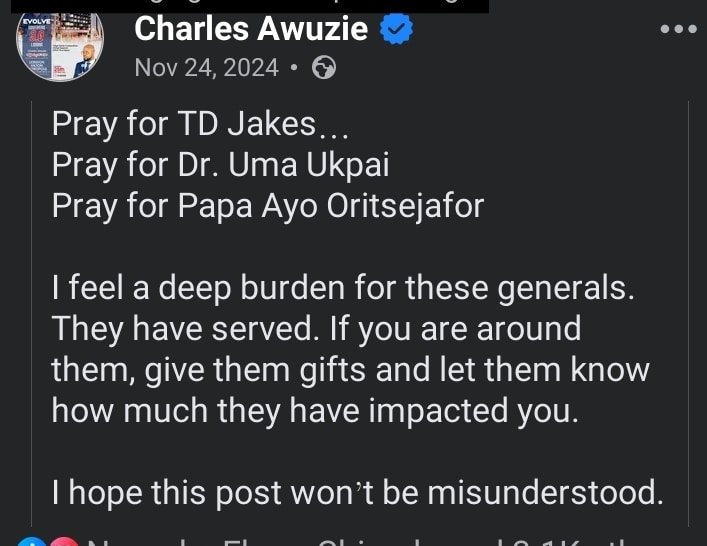Click the line starting 'They have served'
This screenshot has height=546, width=707.
pos(316,328)
